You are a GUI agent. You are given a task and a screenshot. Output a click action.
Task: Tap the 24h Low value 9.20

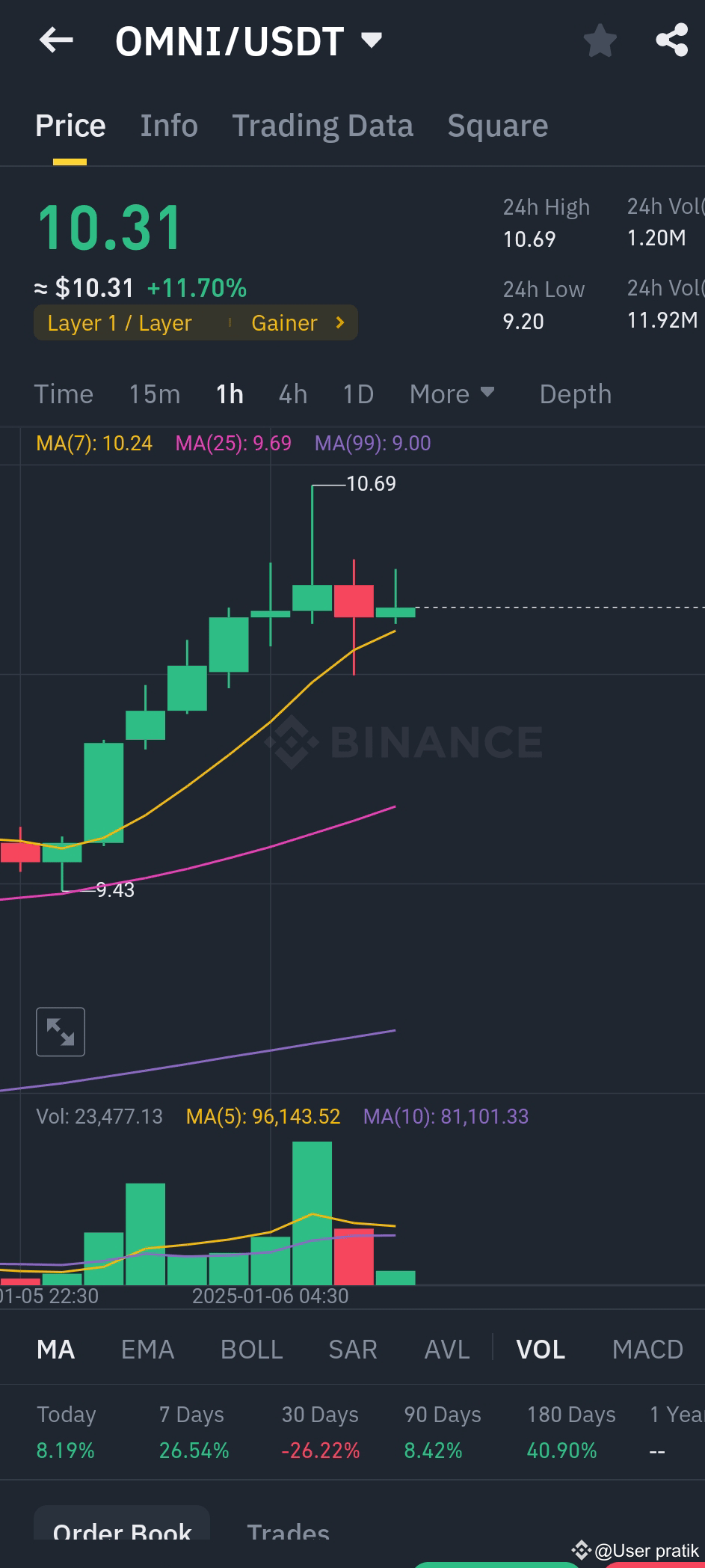pos(523,322)
